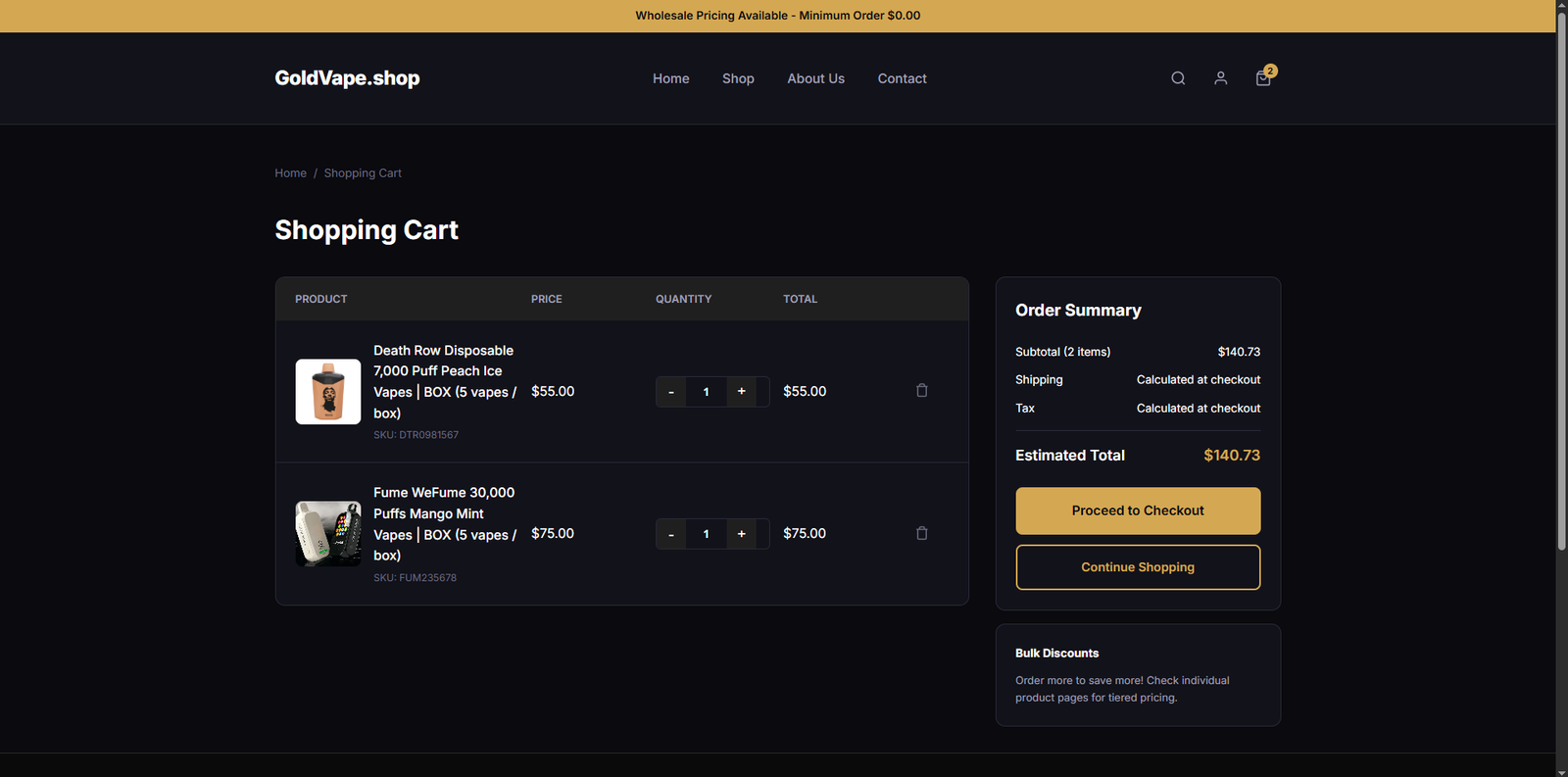Increase Fume WeFume quantity with plus

point(741,534)
